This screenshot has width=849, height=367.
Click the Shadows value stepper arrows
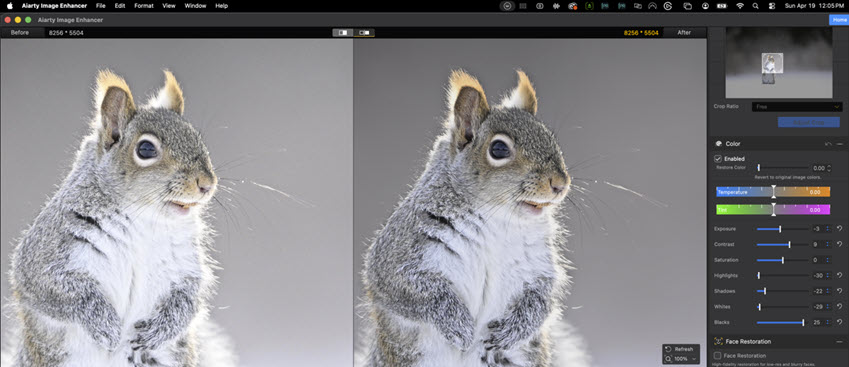point(828,291)
